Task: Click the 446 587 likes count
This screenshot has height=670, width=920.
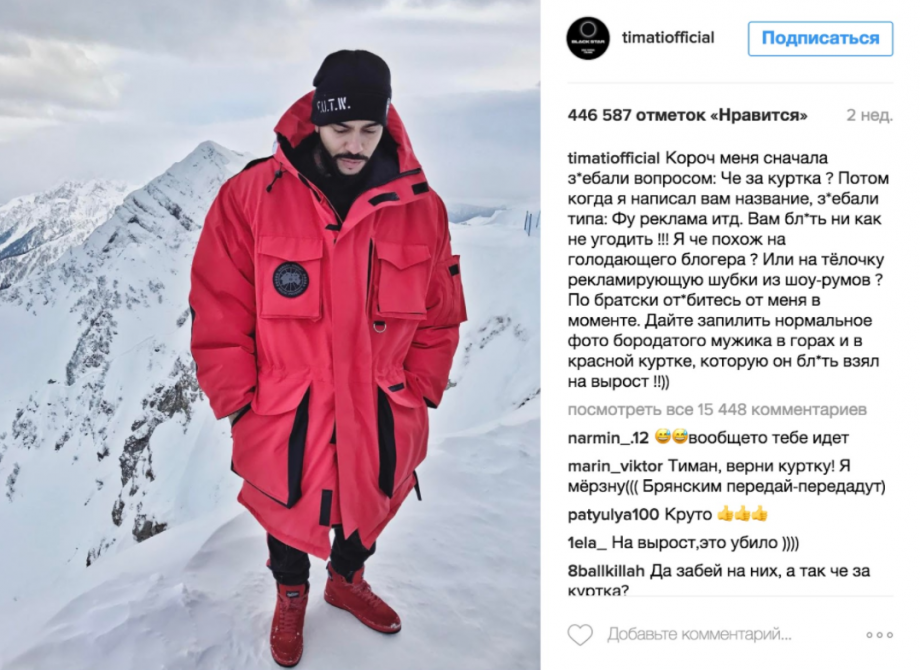Action: [687, 115]
